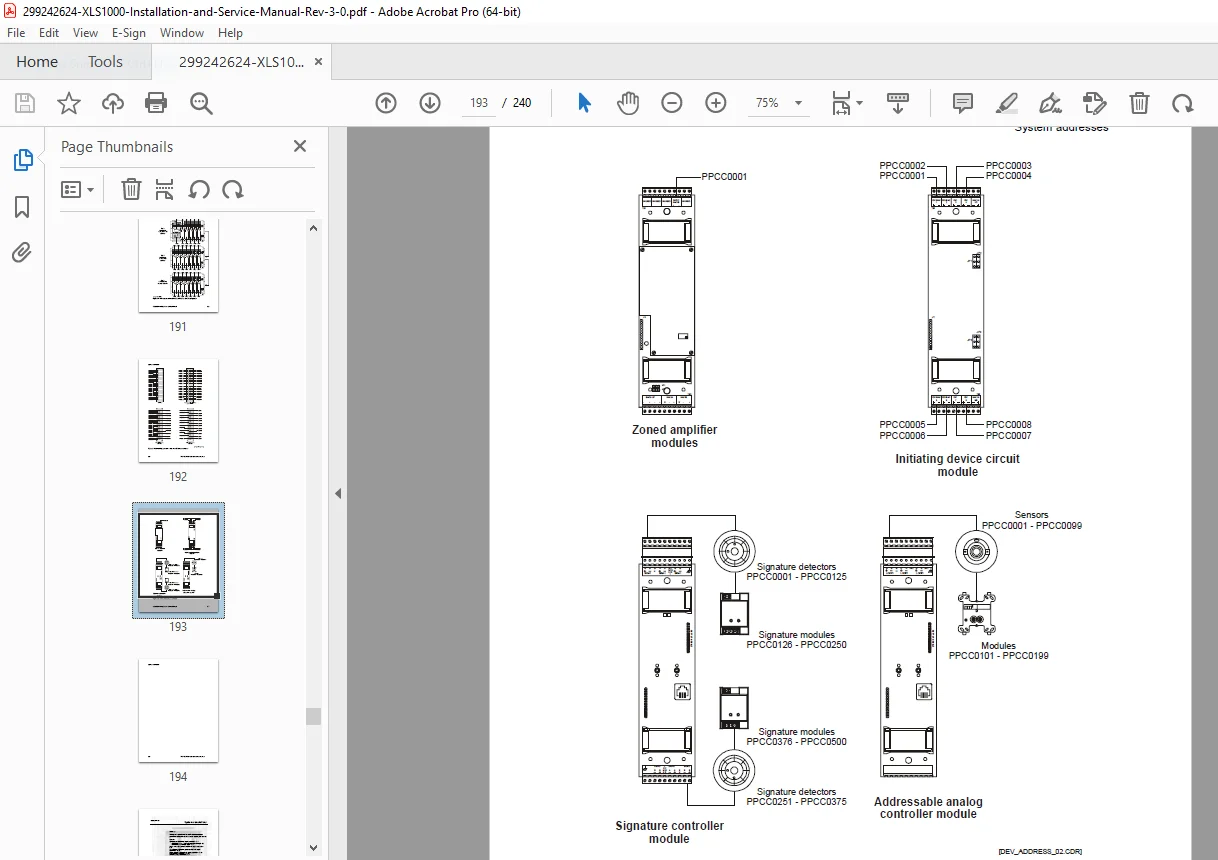Click thumbnail scrollbar up arrow

coord(314,228)
